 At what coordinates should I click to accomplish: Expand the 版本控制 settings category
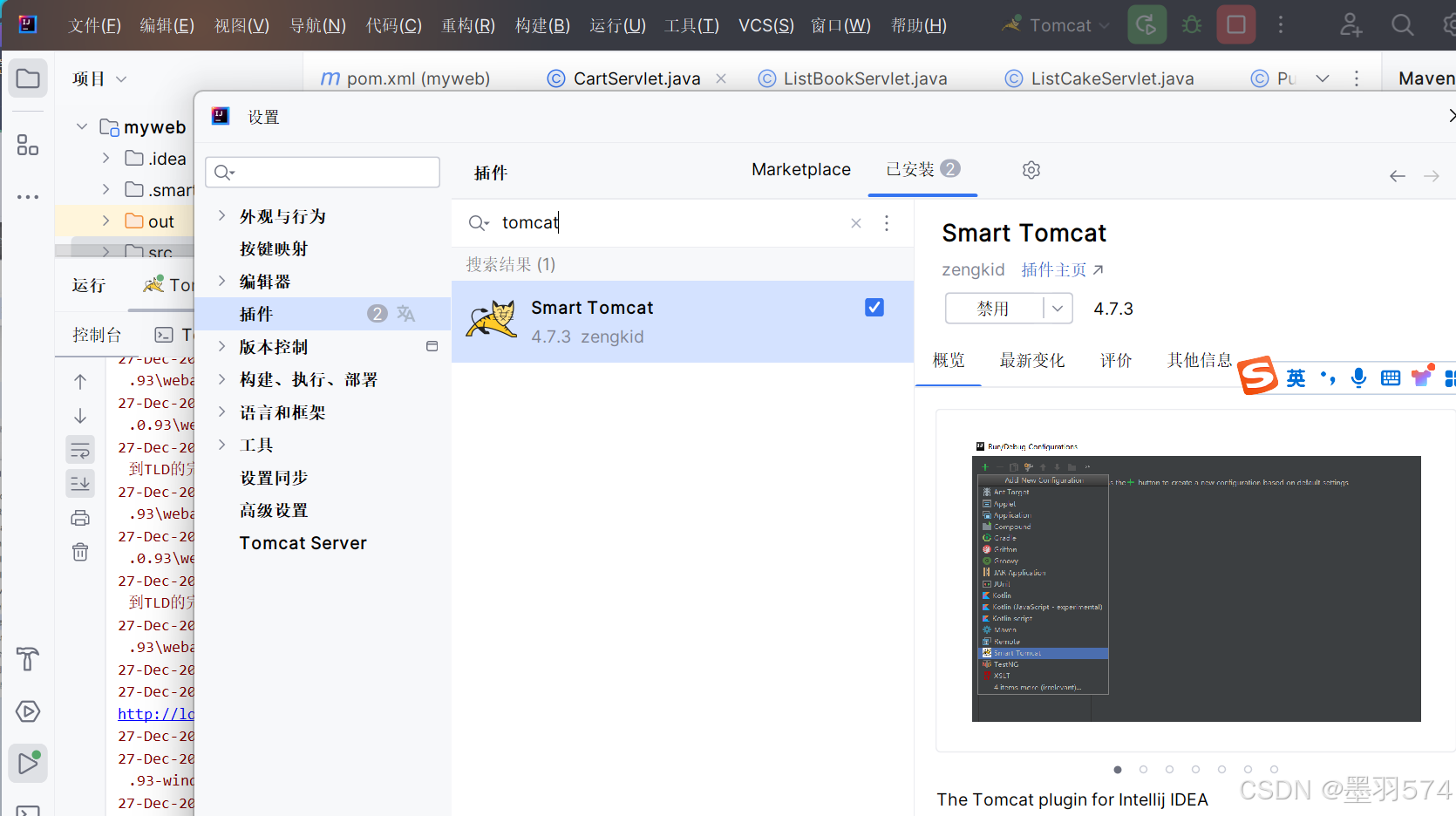[221, 346]
